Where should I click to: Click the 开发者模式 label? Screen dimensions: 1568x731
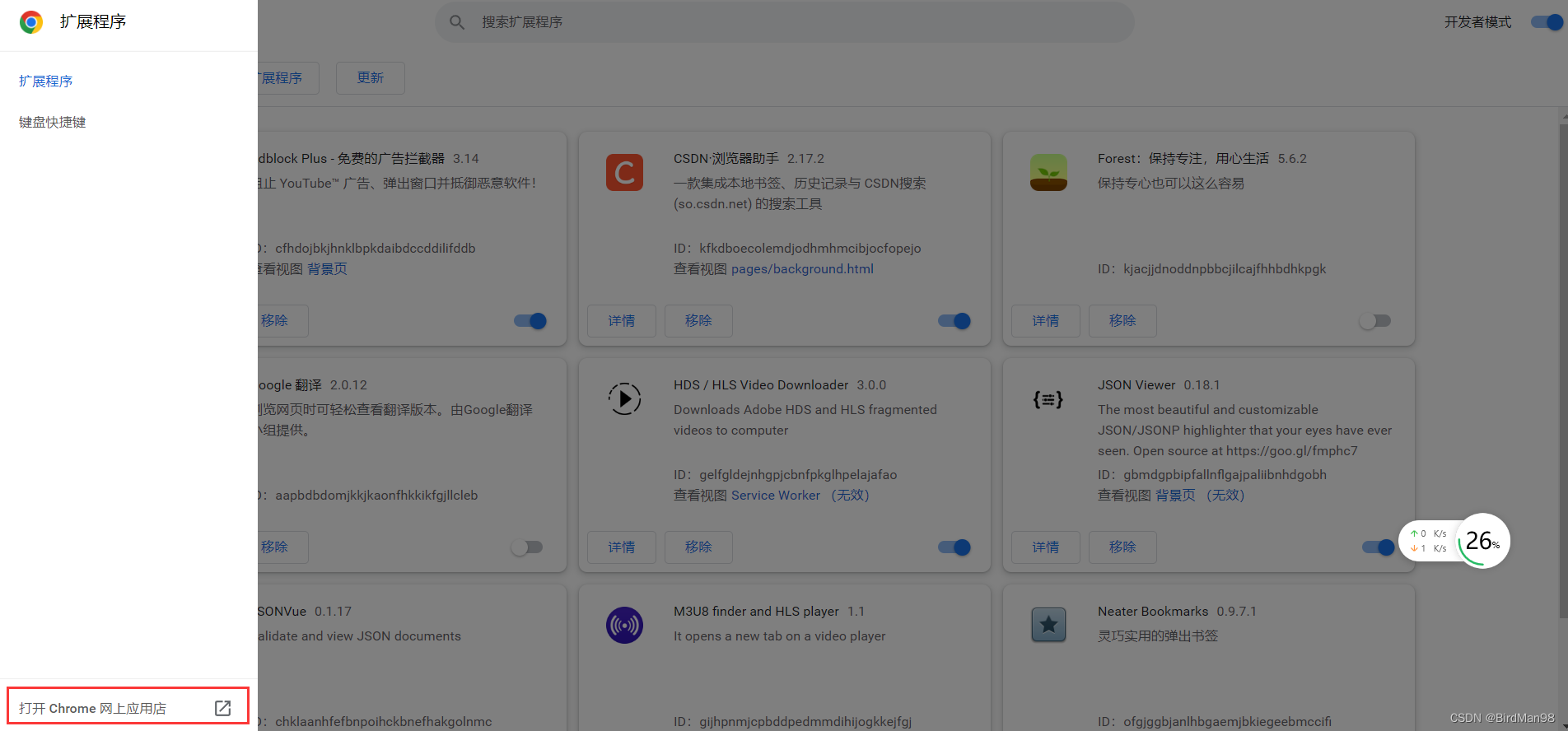pos(1477,22)
